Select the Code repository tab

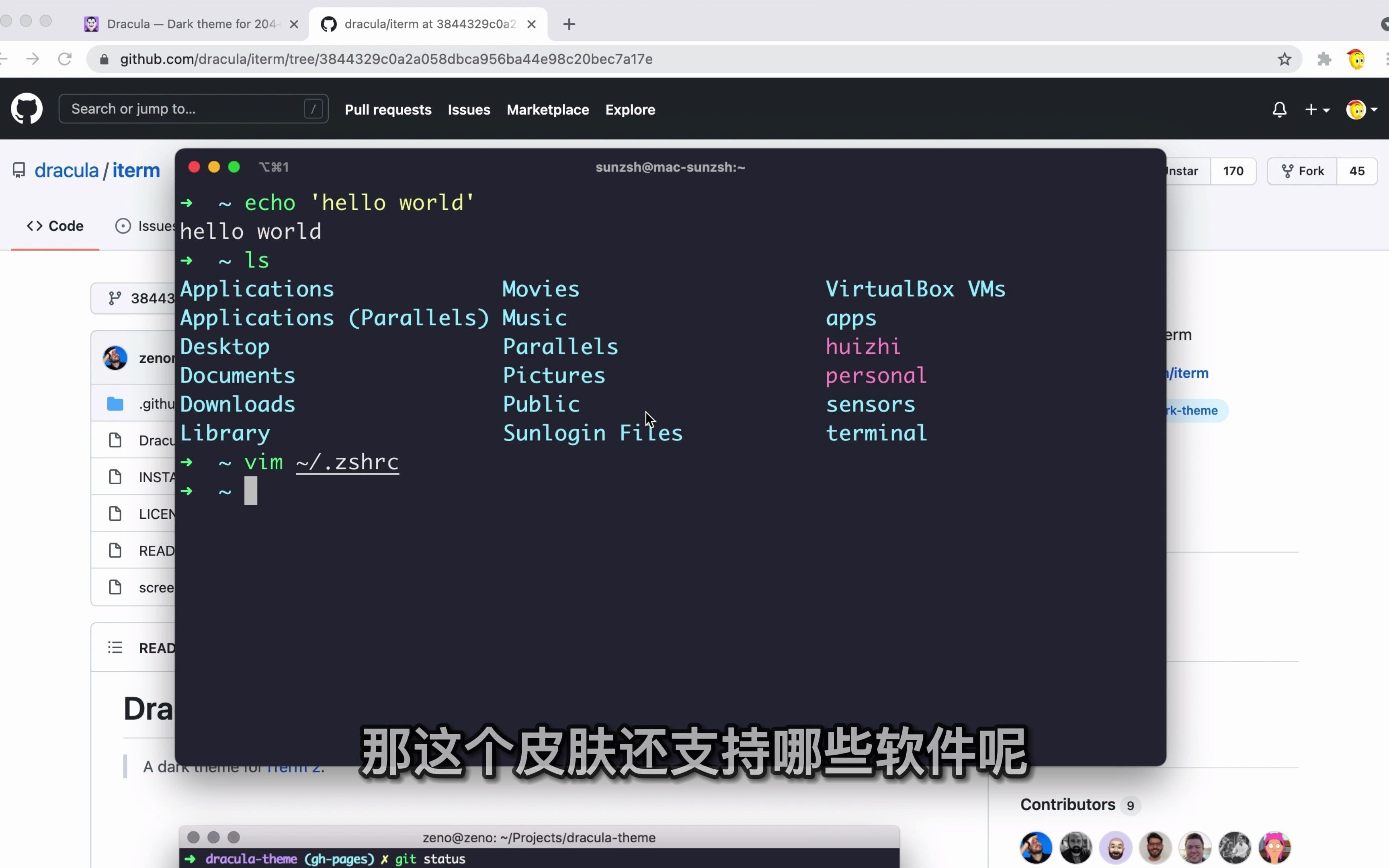[55, 226]
